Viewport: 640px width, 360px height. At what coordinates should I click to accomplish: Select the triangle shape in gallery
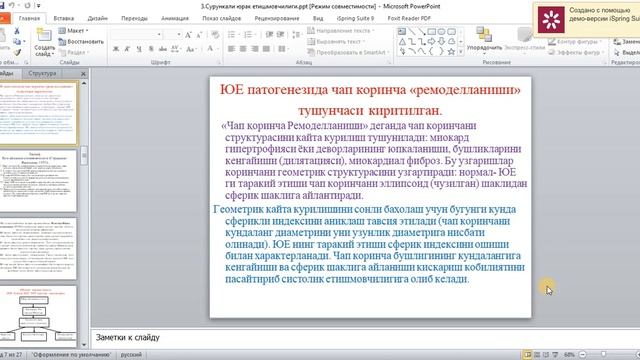[402, 42]
